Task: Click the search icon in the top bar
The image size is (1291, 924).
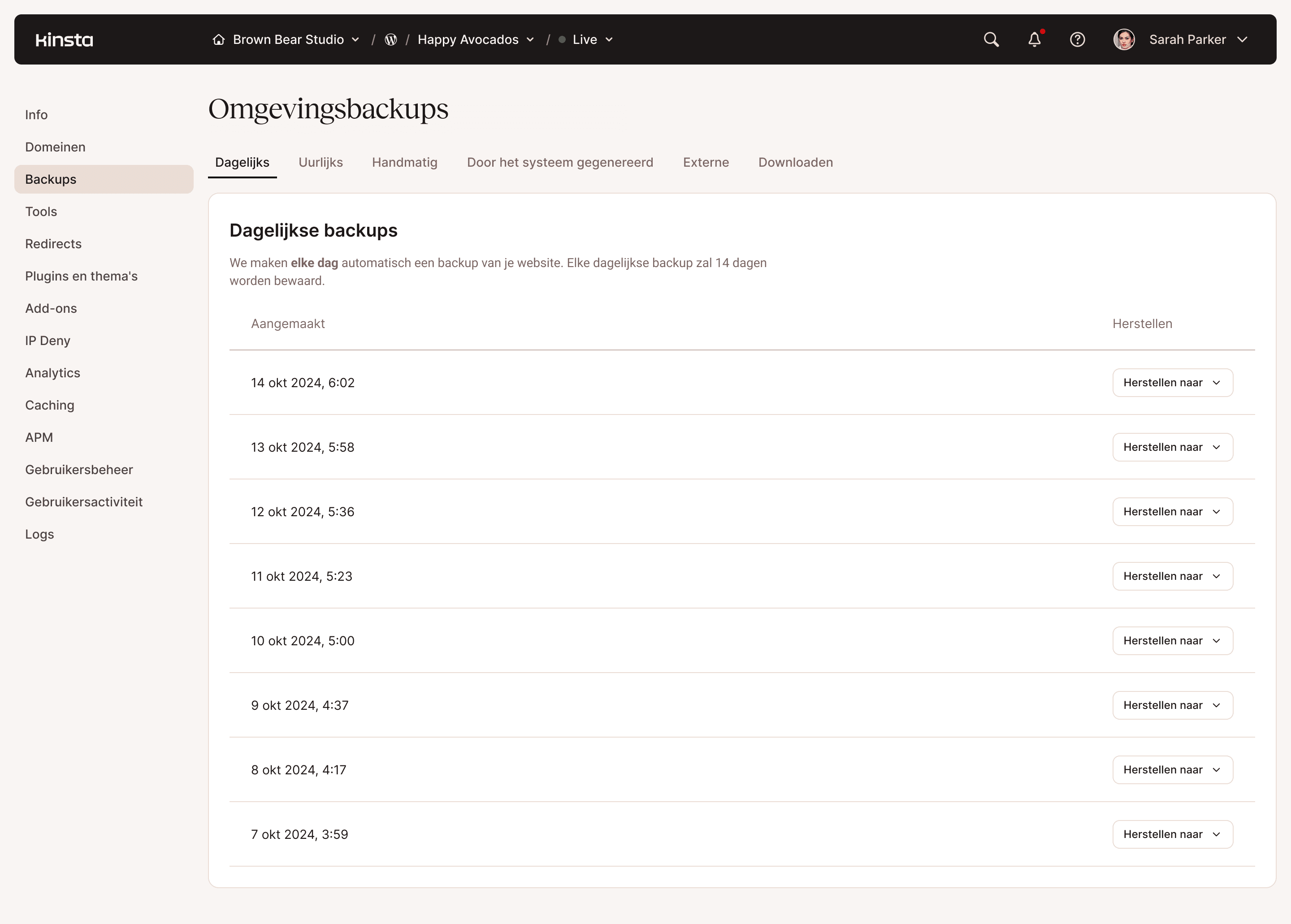Action: (x=991, y=39)
